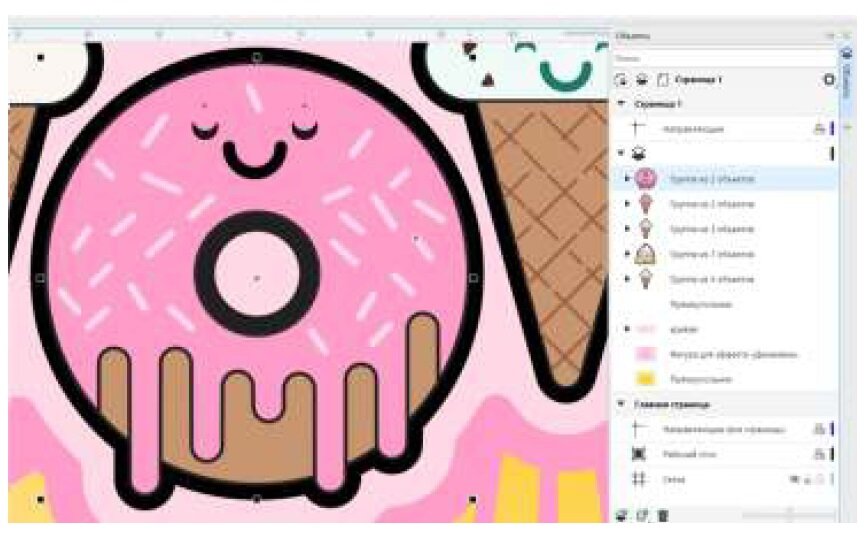
Task: Select the desktop layer row
Action: pyautogui.click(x=724, y=454)
